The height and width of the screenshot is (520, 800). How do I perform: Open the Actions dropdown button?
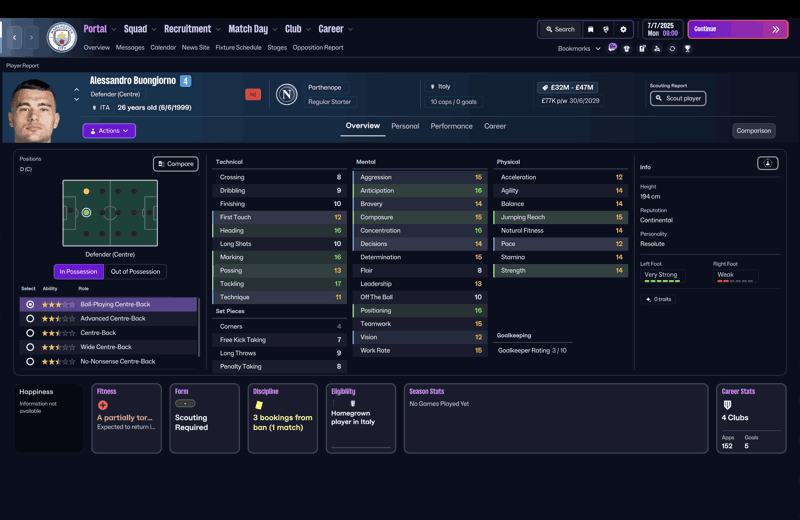click(109, 131)
